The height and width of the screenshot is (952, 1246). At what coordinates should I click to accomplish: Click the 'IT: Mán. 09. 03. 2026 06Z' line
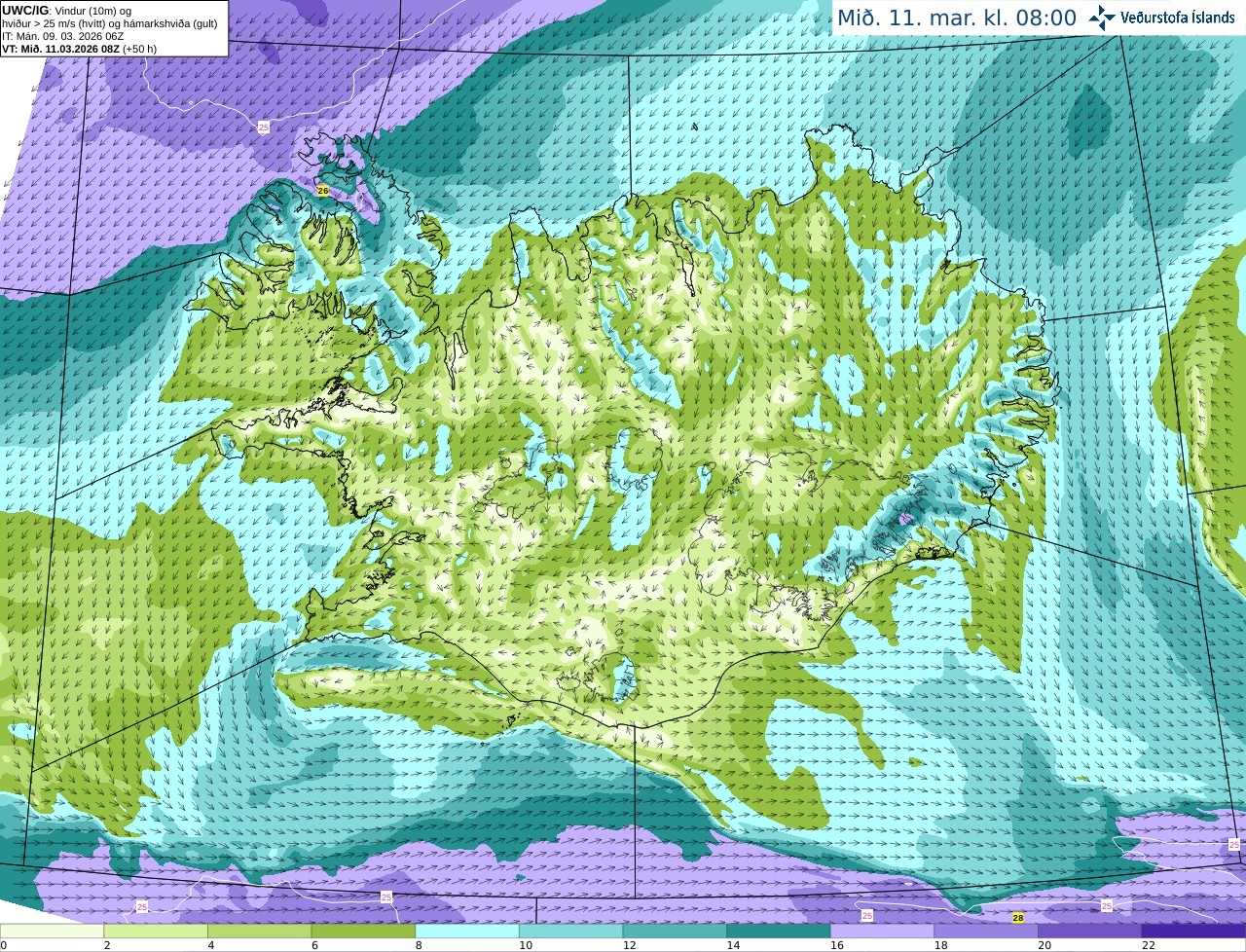[x=62, y=36]
